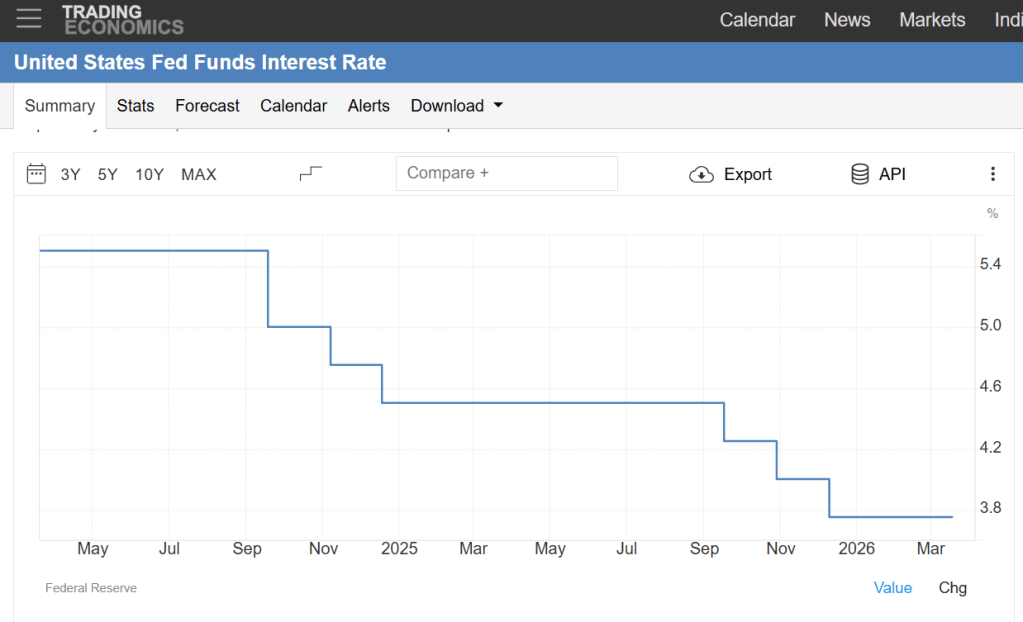
Task: Click the Trading Economics logo
Action: pos(122,20)
